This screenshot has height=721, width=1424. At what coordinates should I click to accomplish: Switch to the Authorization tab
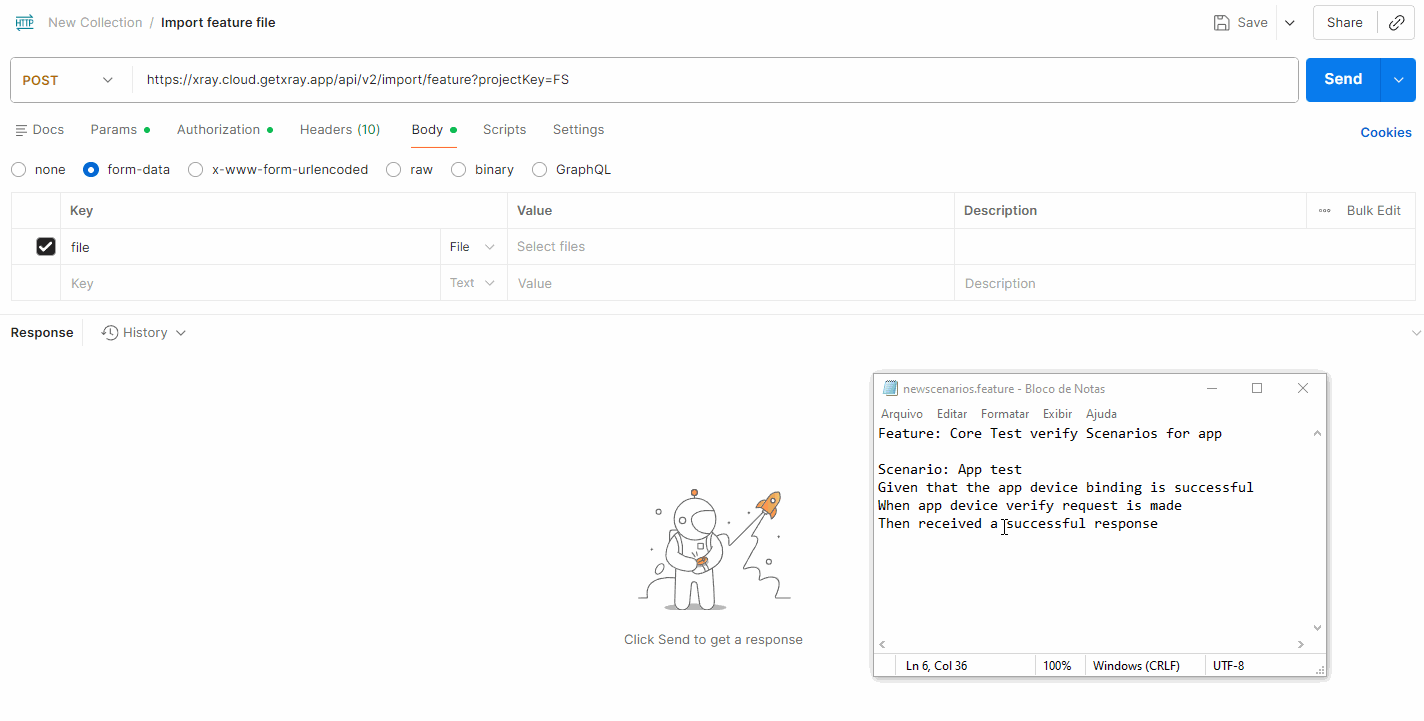218,130
